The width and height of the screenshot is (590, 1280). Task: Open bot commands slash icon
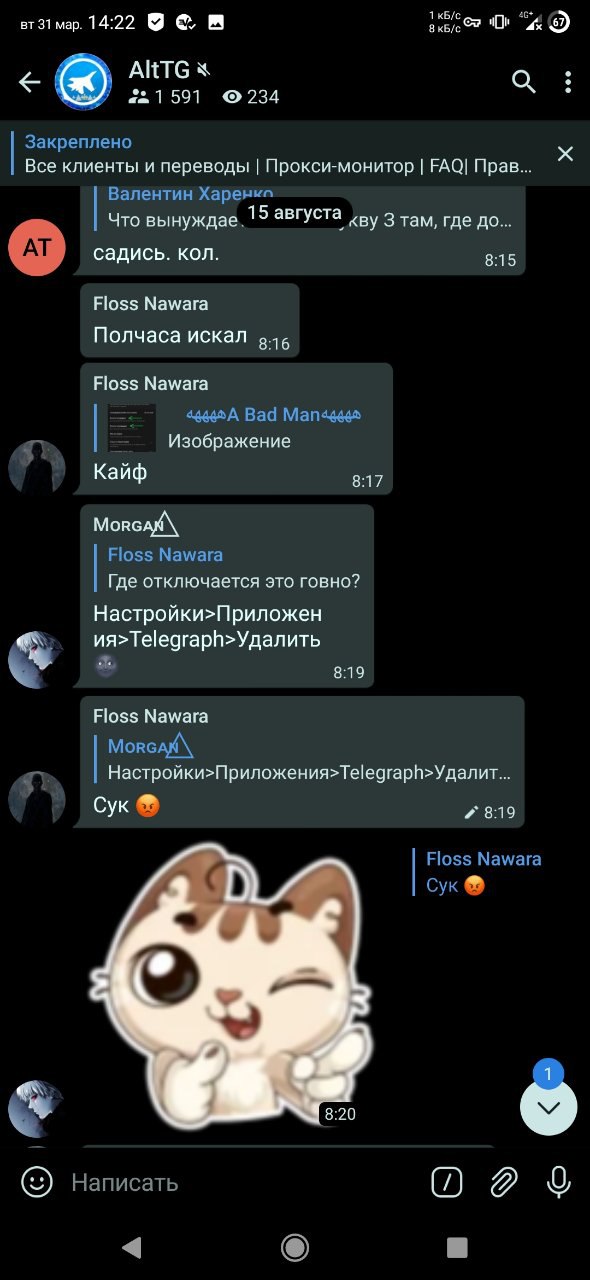tap(446, 1183)
